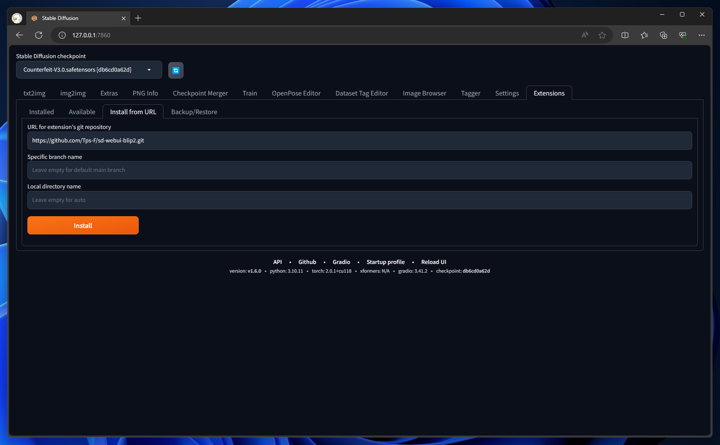The height and width of the screenshot is (445, 720).
Task: Reload the browser page
Action: [x=39, y=35]
